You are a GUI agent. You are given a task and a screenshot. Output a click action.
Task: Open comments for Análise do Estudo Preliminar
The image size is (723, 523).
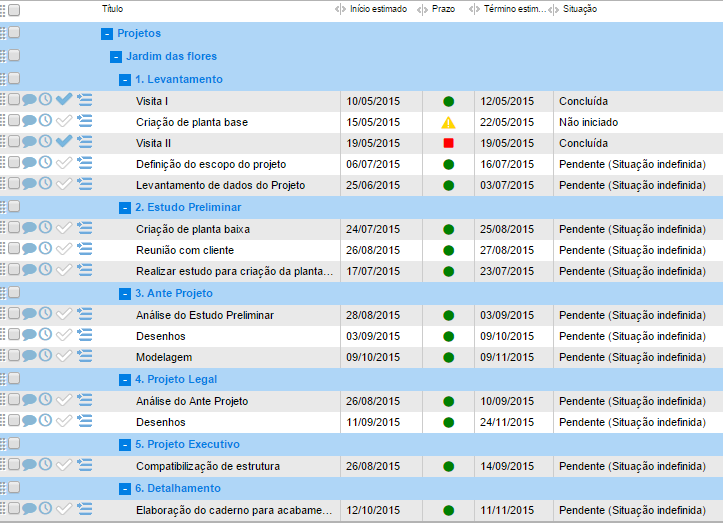click(x=29, y=314)
